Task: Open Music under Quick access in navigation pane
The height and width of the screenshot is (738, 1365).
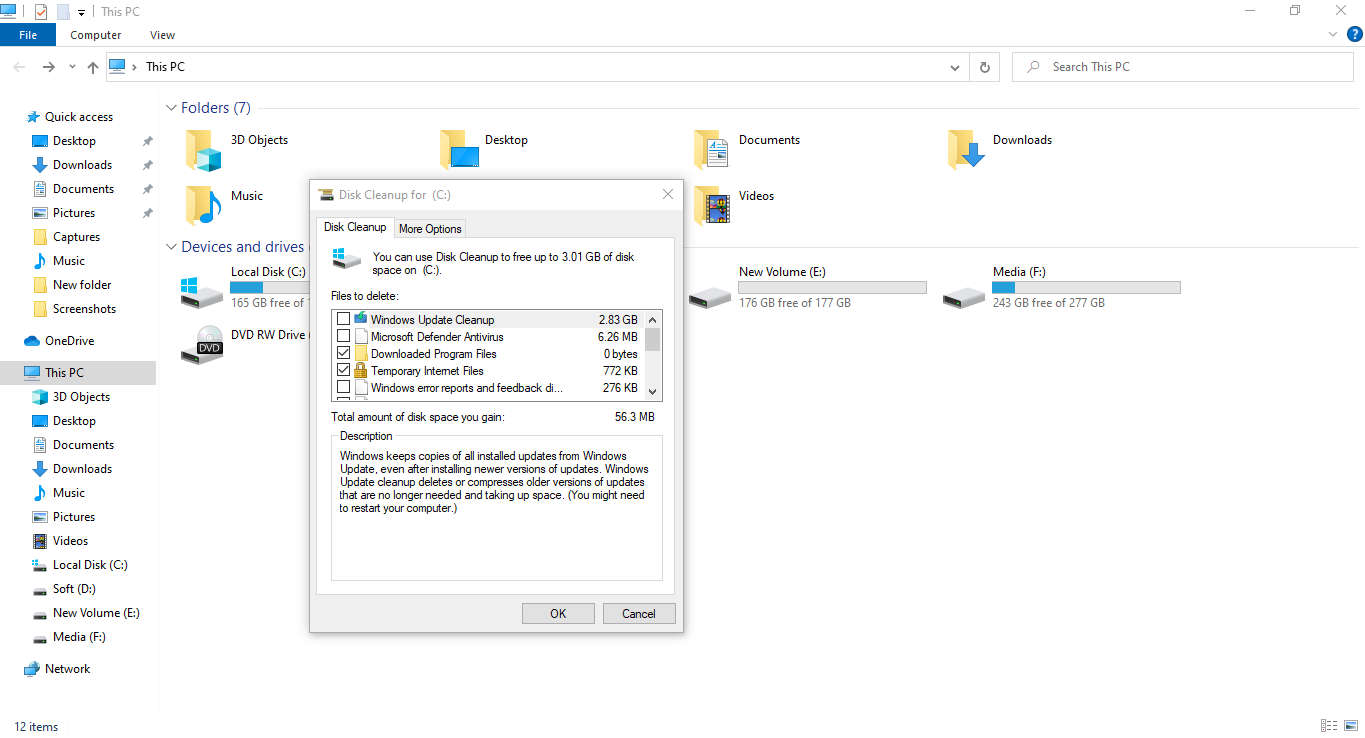Action: coord(58,261)
